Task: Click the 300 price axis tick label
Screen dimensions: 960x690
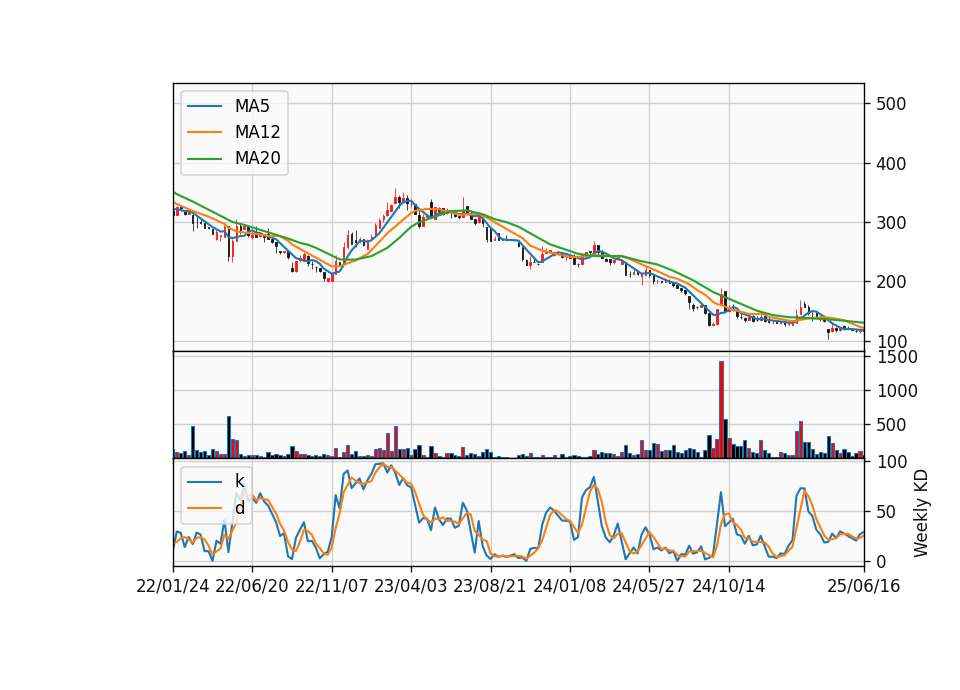Action: [x=891, y=223]
